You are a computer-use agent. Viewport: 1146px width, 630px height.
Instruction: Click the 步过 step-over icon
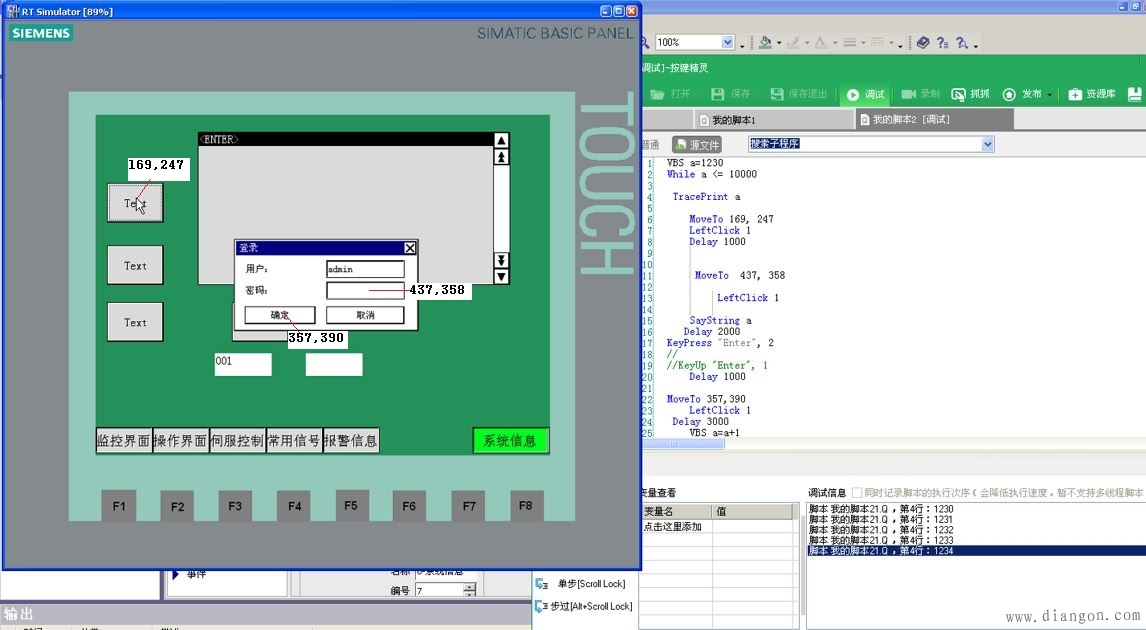(x=541, y=606)
